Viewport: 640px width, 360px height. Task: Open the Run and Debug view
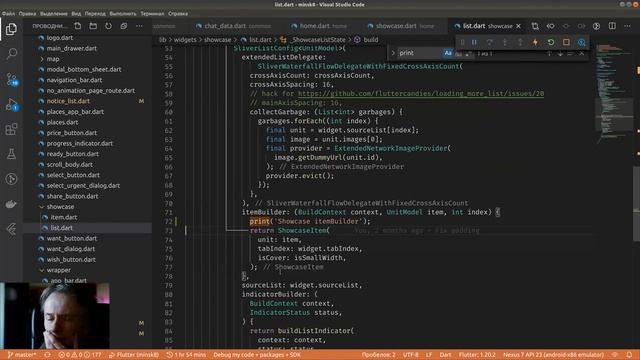coord(11,104)
